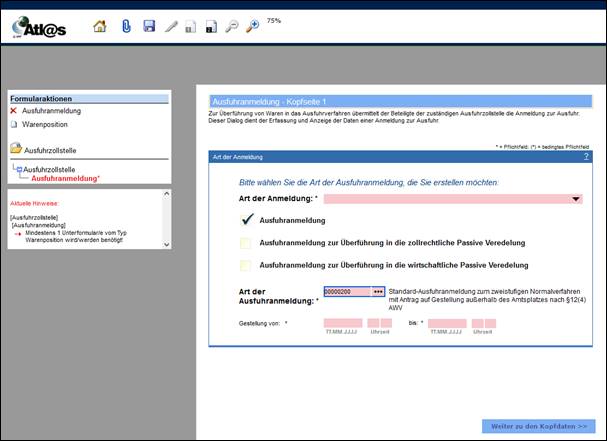
Task: Go to home via house icon
Action: (100, 26)
